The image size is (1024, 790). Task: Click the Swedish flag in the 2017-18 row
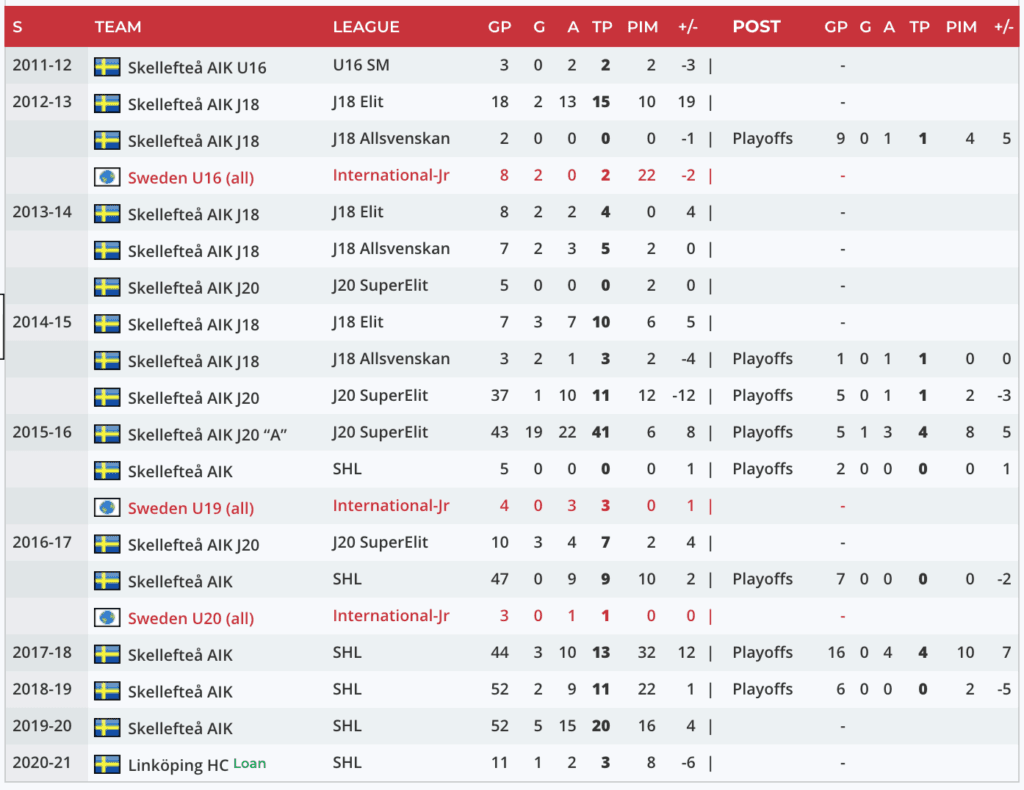[x=107, y=654]
